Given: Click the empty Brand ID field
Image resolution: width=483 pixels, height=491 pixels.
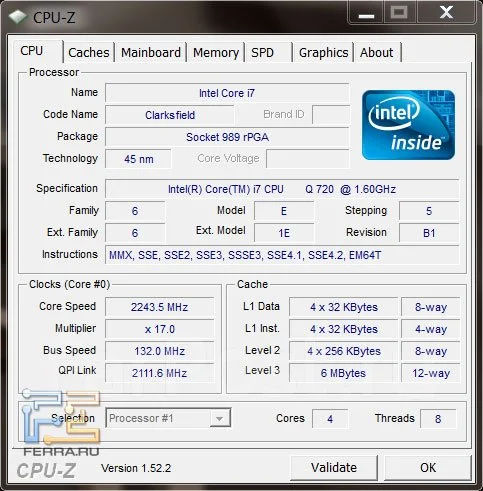Looking at the screenshot, I should click(x=331, y=115).
